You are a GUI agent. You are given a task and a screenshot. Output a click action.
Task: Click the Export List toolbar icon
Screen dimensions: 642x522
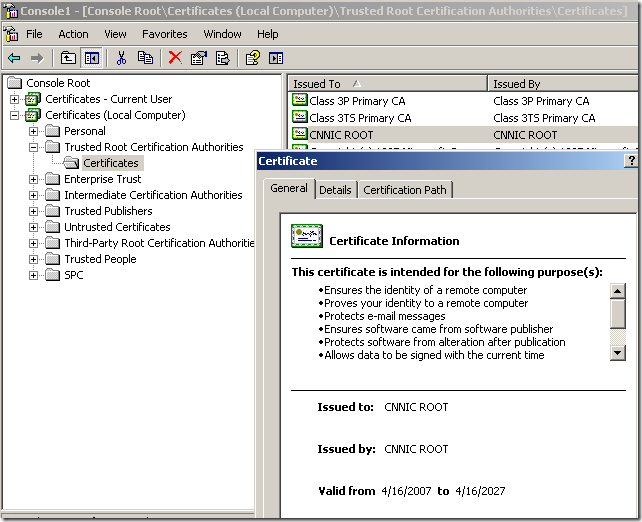click(x=223, y=58)
